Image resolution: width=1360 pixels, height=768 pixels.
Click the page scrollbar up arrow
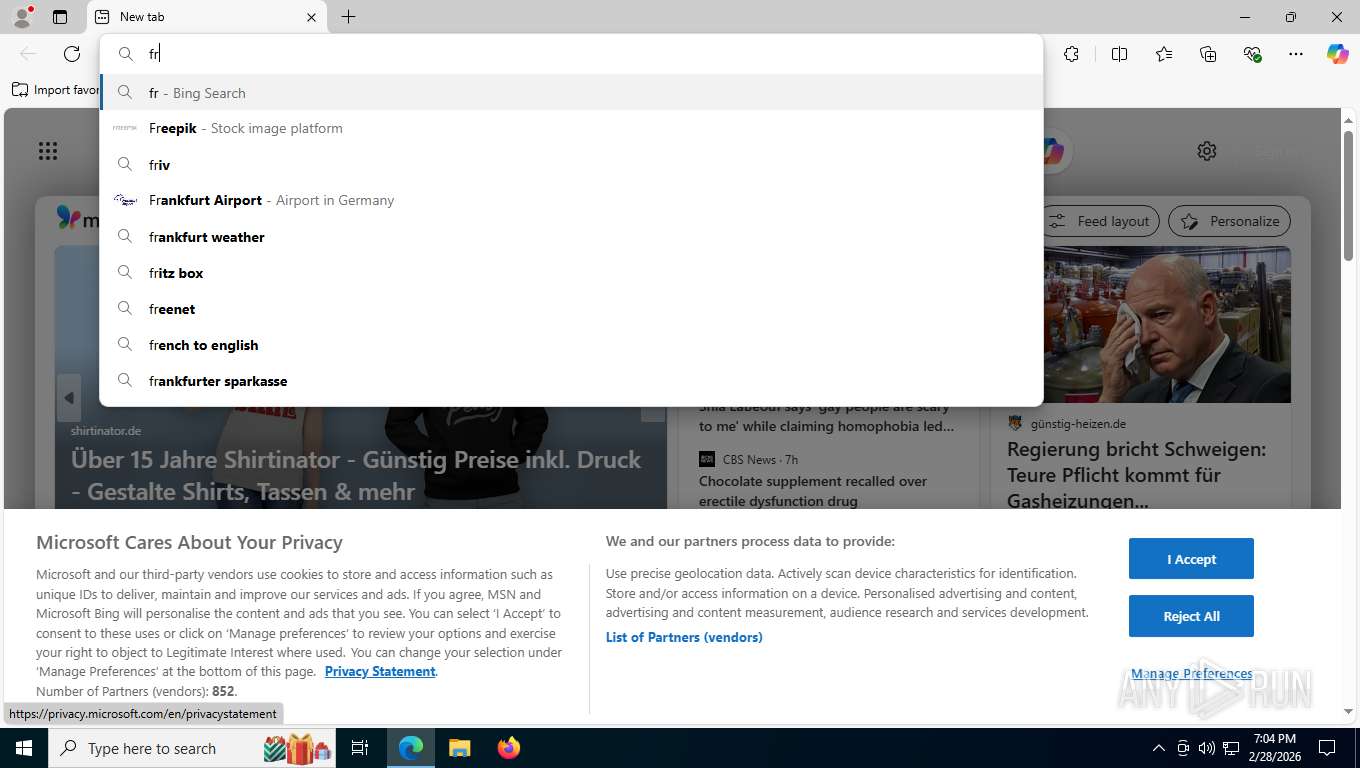[1348, 119]
